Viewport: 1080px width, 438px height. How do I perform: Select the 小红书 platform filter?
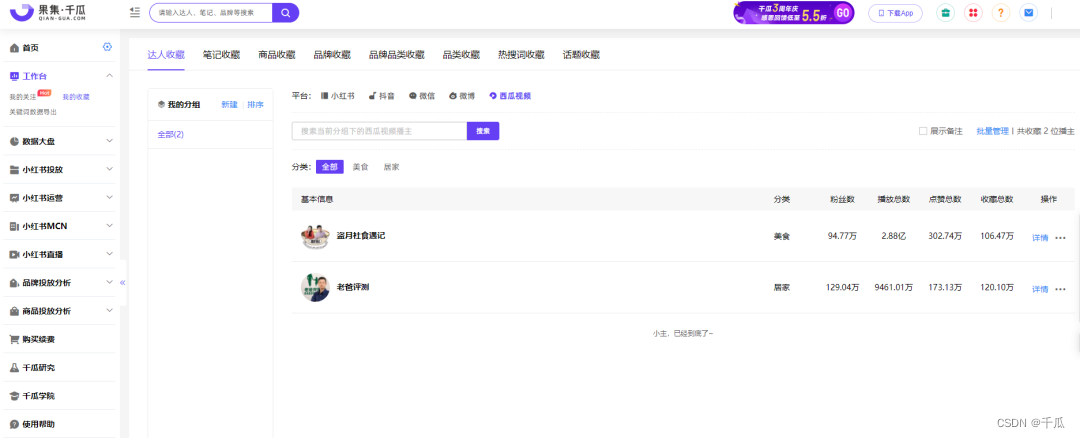[x=338, y=96]
